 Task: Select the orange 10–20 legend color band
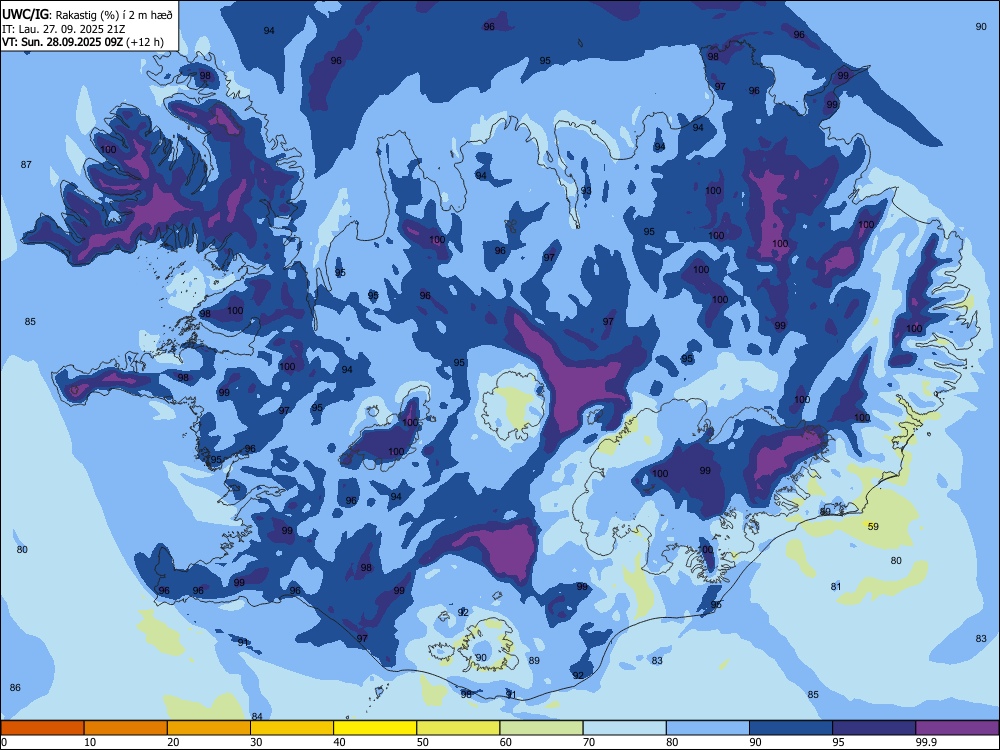(x=126, y=728)
